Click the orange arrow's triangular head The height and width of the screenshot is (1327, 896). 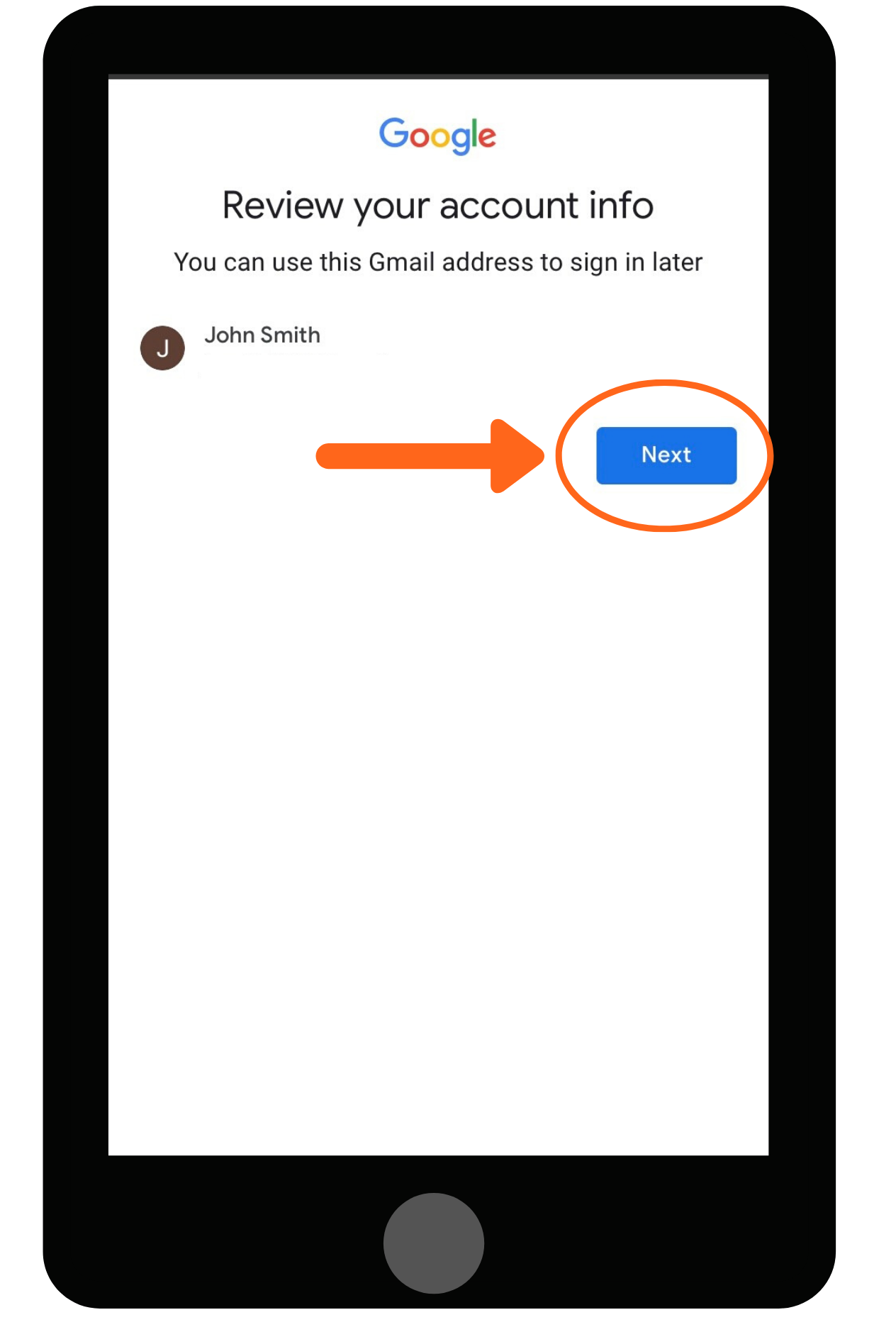(x=517, y=455)
